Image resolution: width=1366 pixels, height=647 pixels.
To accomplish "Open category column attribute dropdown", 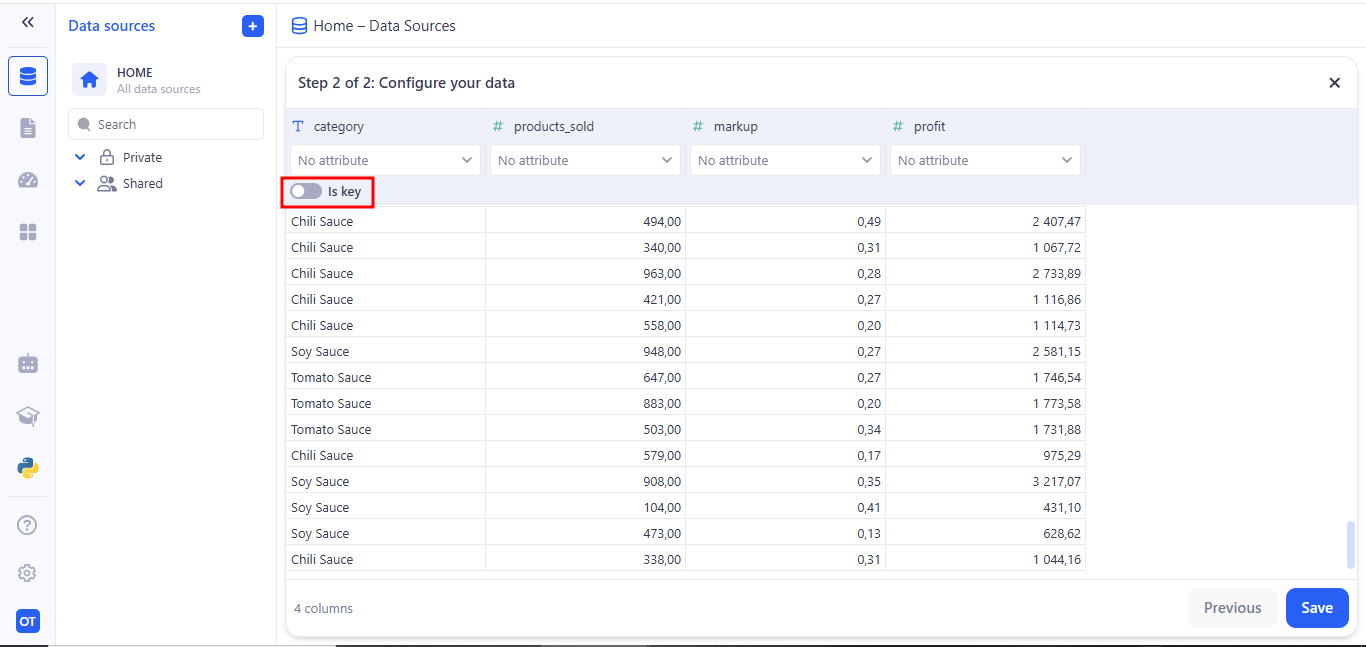I will click(x=385, y=160).
